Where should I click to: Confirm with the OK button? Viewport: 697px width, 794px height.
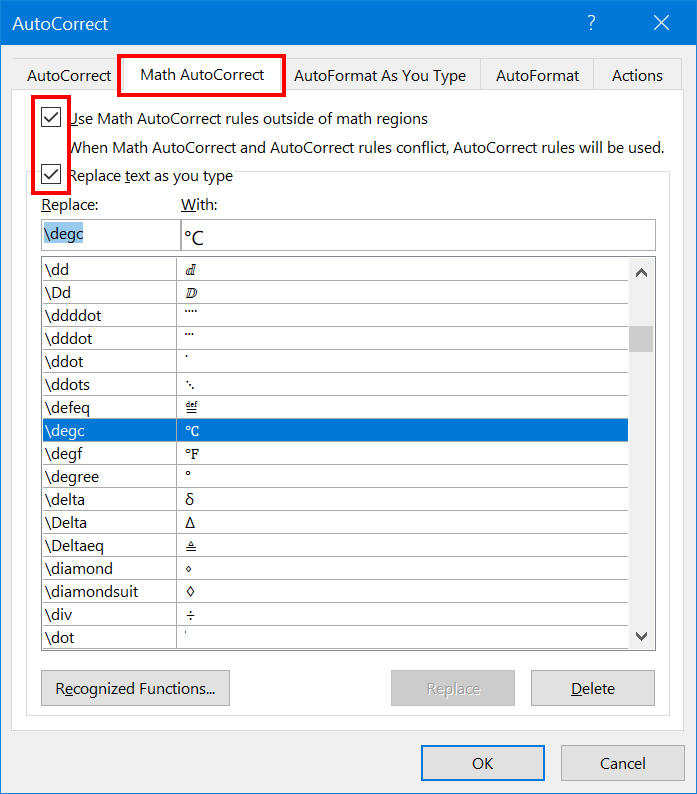pyautogui.click(x=482, y=763)
